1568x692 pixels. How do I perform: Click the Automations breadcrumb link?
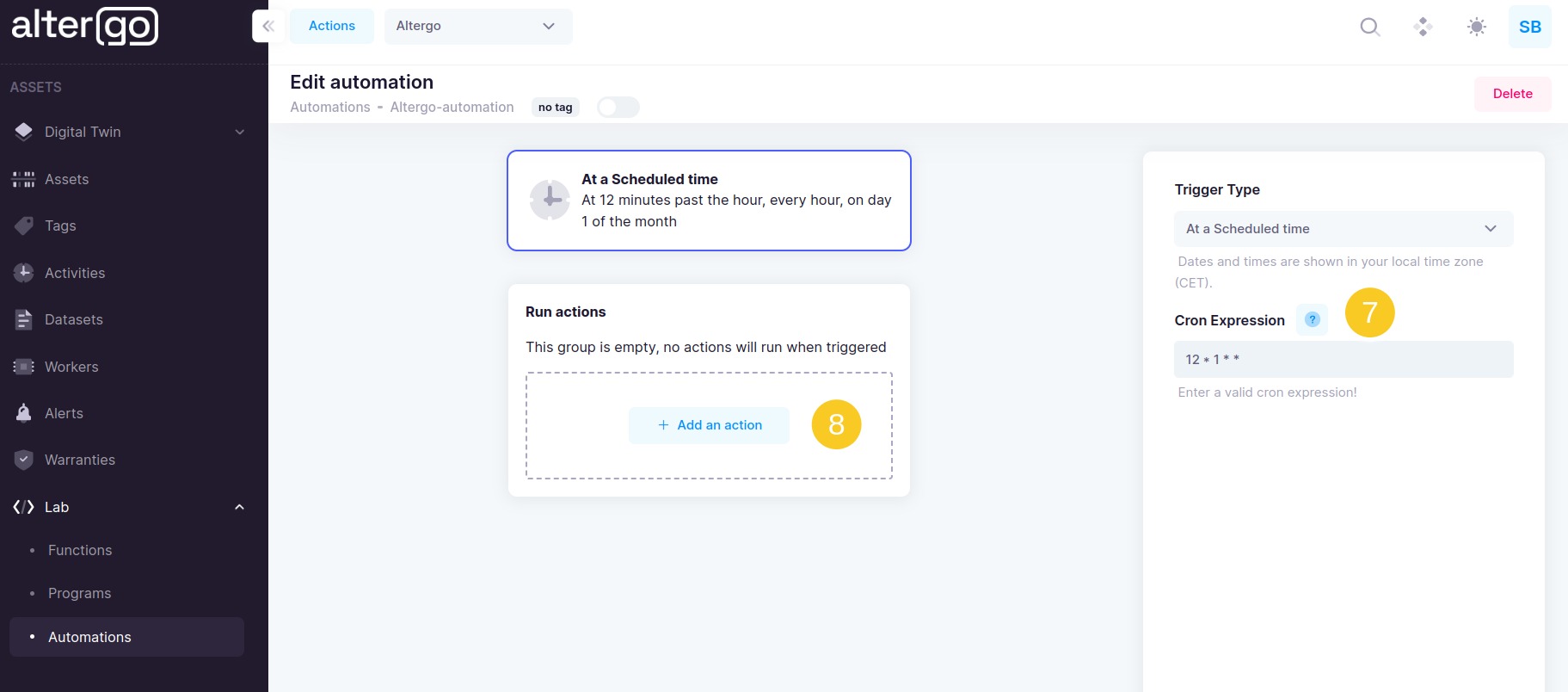(330, 108)
